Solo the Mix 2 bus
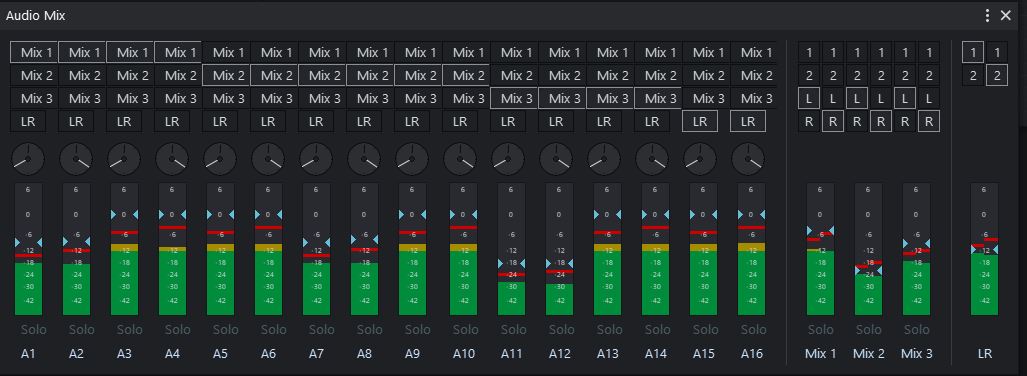This screenshot has width=1027, height=376. [868, 329]
